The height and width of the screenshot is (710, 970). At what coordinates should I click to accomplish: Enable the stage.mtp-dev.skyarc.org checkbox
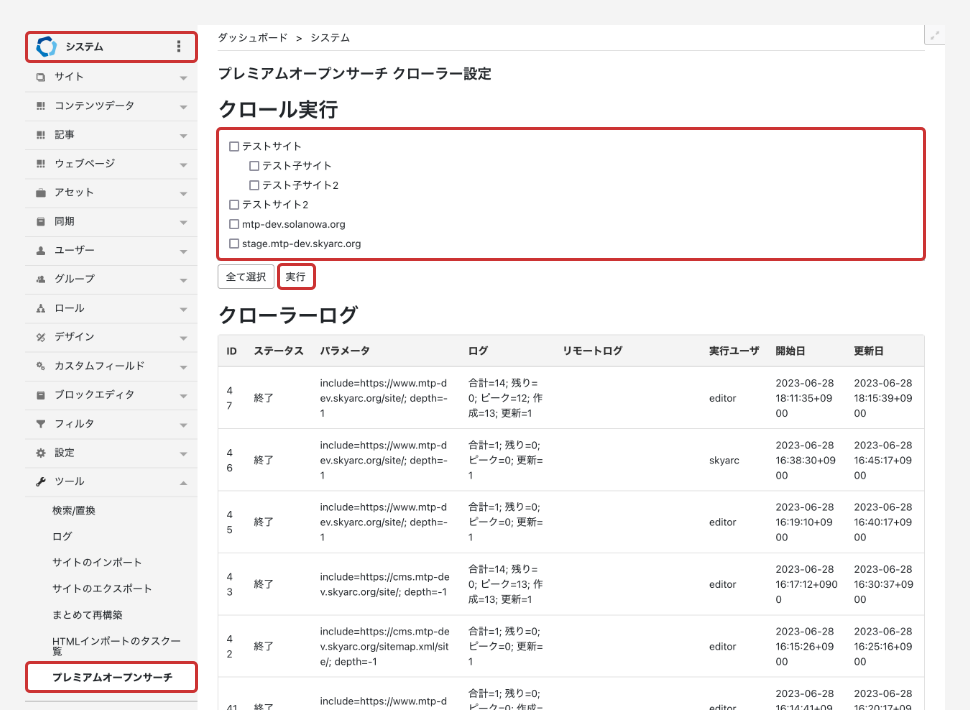(x=234, y=244)
